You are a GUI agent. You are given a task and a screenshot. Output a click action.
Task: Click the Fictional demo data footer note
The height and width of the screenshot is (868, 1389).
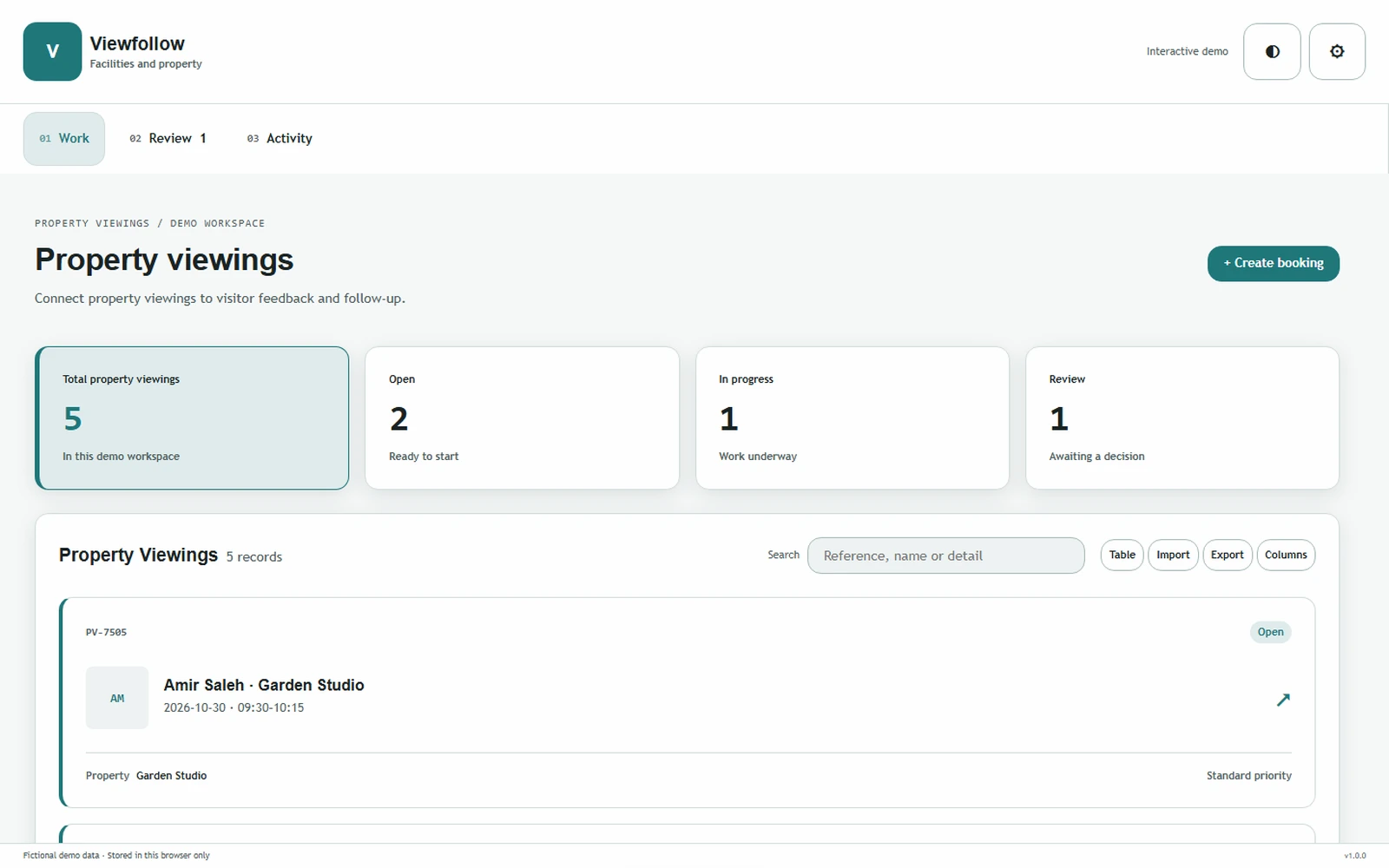(116, 856)
